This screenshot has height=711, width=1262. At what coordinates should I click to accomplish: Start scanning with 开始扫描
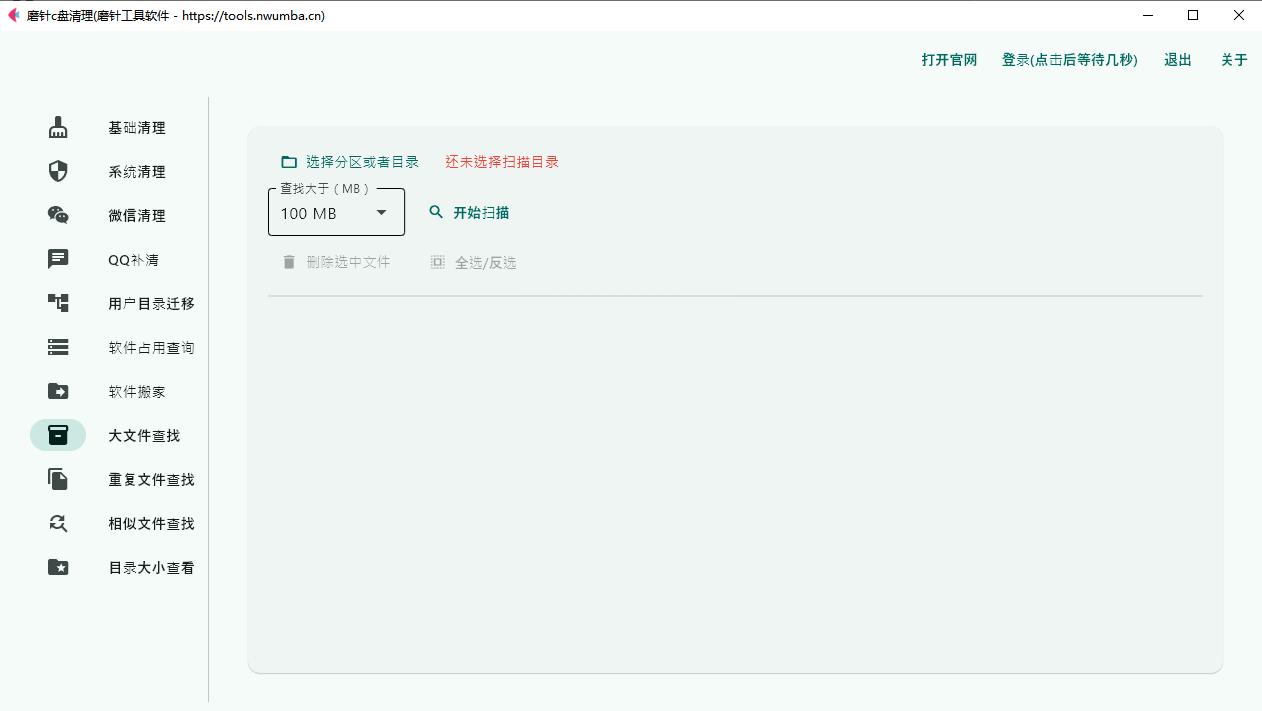(482, 212)
